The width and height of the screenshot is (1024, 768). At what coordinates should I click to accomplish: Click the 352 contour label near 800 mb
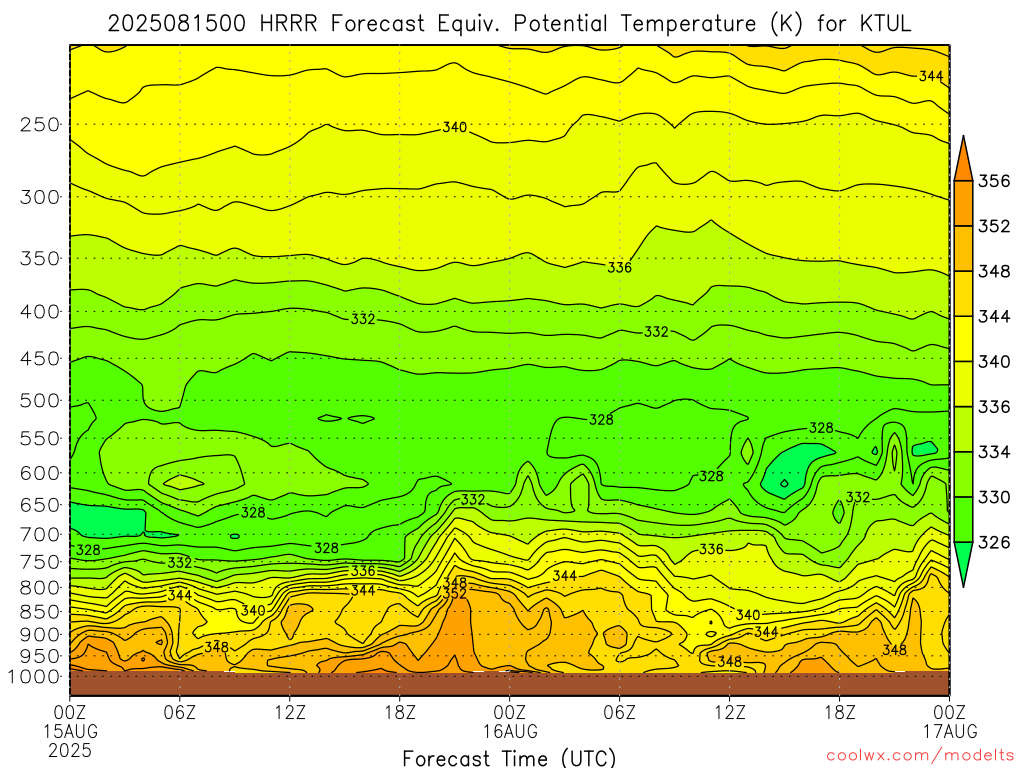click(x=455, y=594)
